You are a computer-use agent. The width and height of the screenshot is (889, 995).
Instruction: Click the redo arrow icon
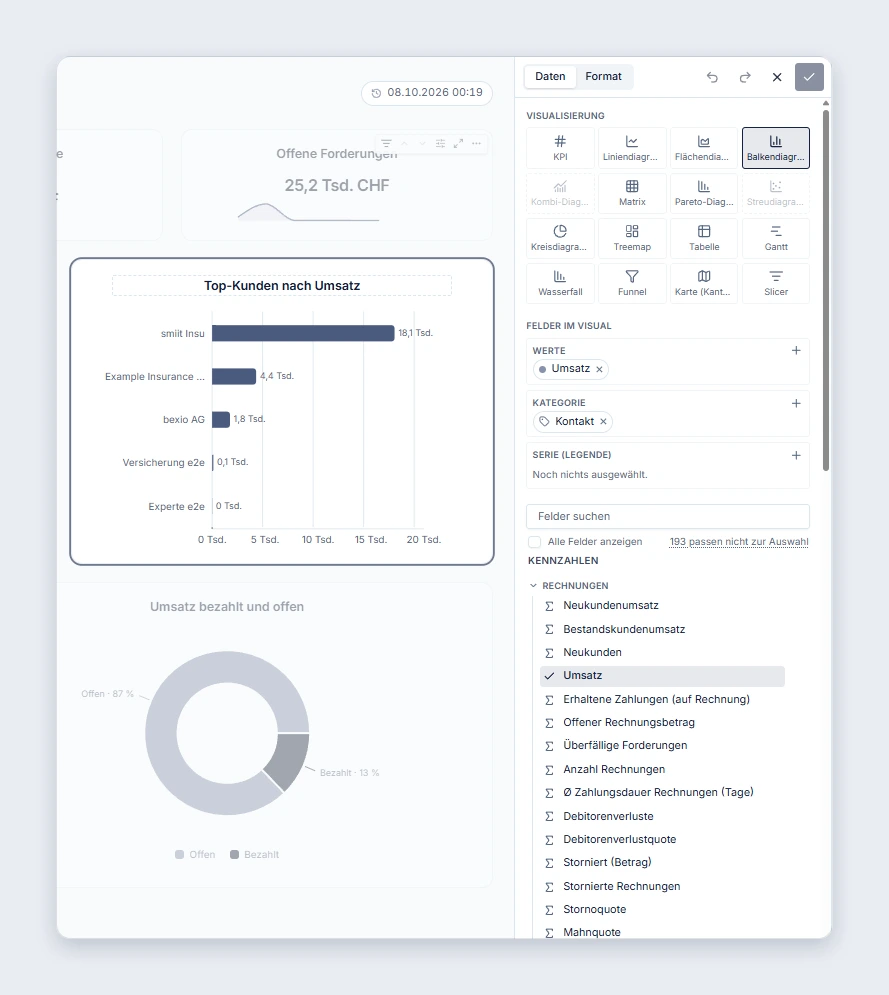[745, 77]
